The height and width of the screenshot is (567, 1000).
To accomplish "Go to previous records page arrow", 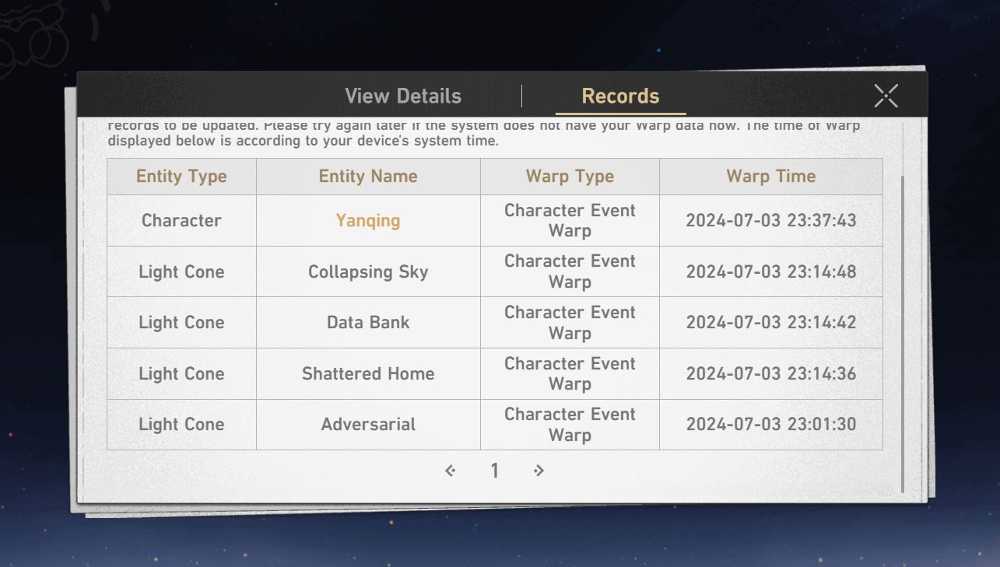I will (x=450, y=471).
